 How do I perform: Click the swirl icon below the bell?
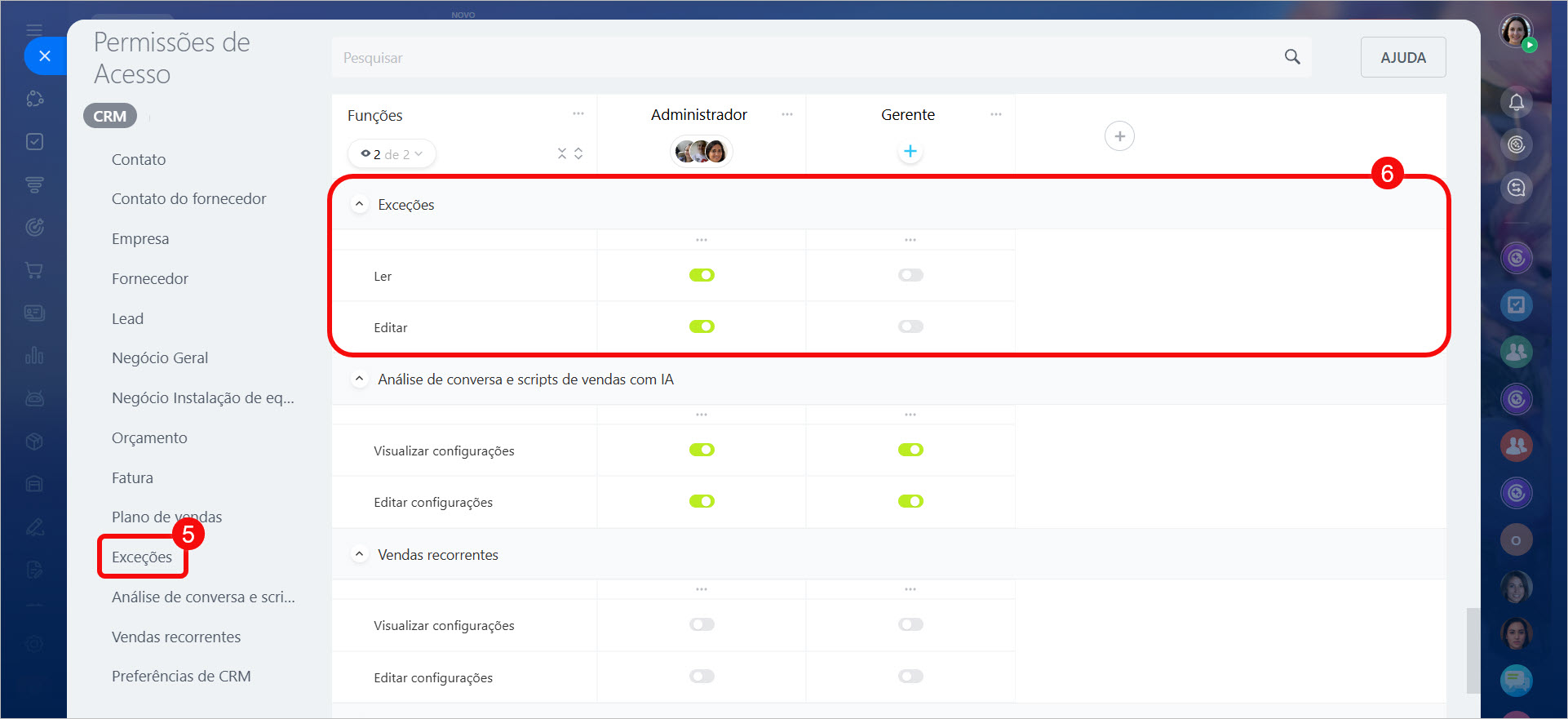(x=1516, y=145)
